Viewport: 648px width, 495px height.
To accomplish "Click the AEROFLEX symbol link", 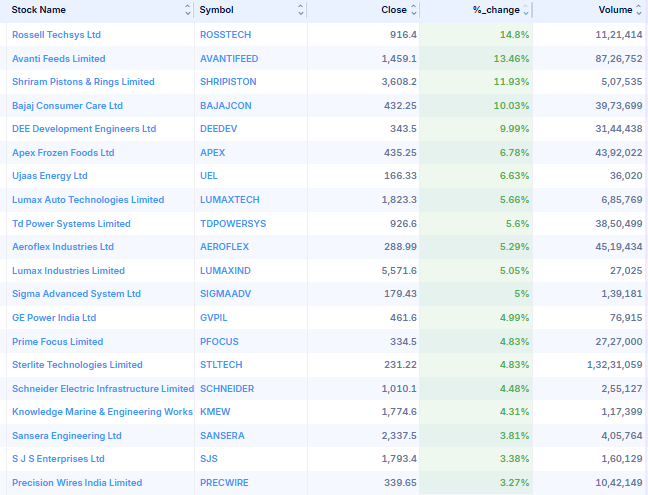I will coord(224,247).
